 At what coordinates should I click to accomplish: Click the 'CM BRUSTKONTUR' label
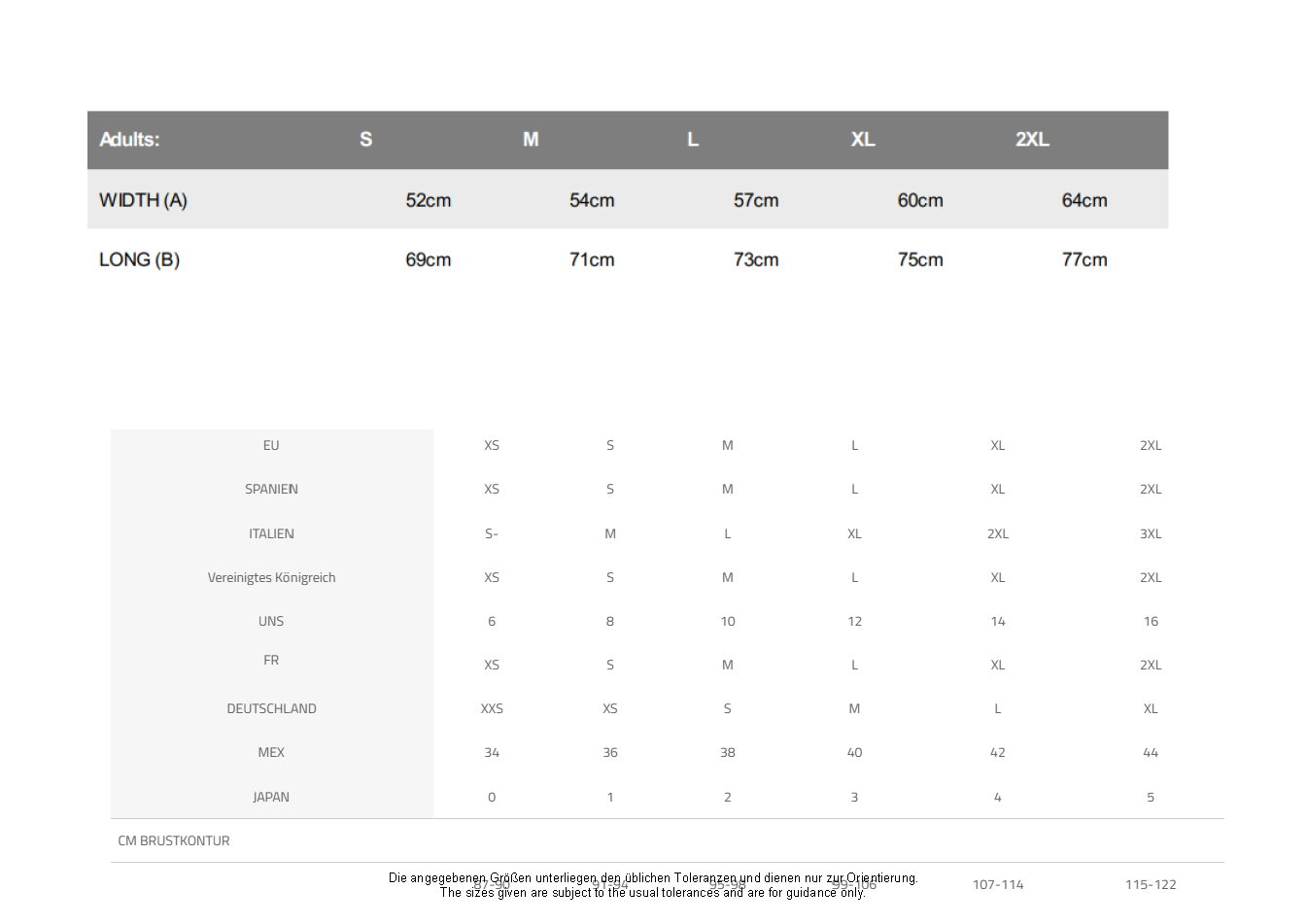[x=174, y=840]
